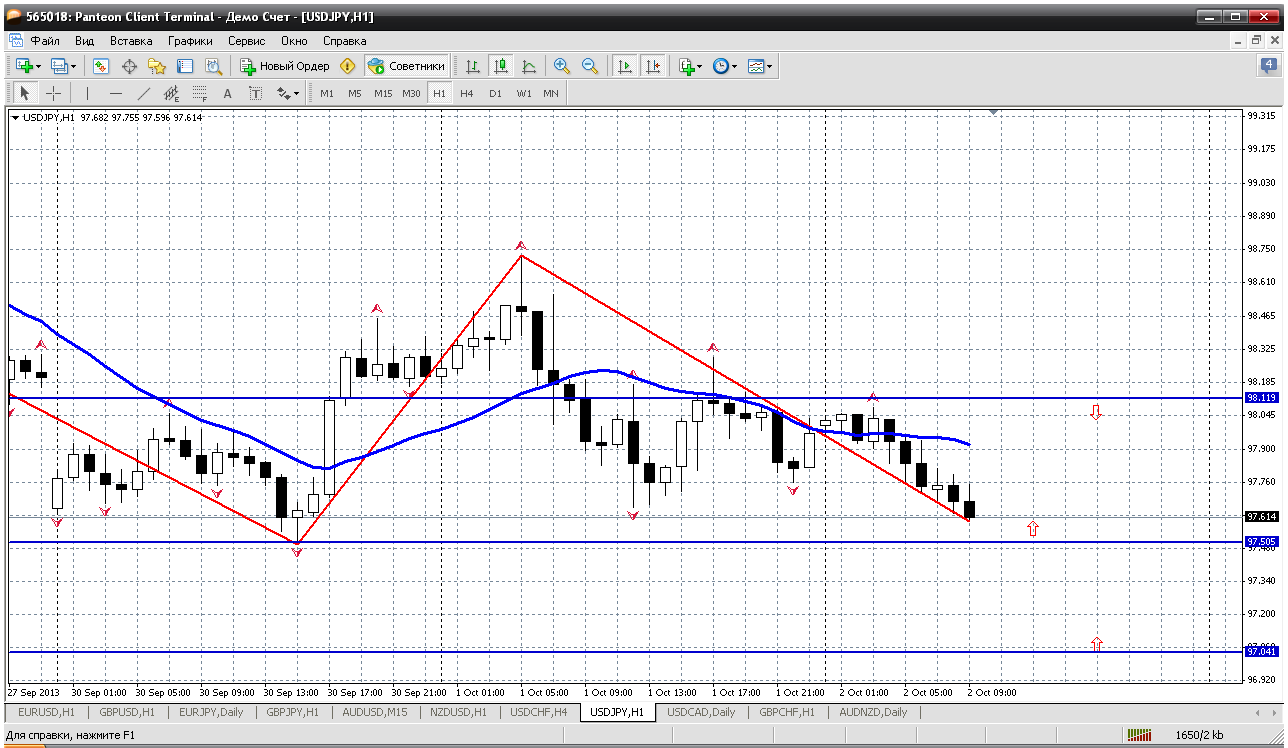Switch chart to Candlesticks mode
This screenshot has width=1288, height=748.
click(x=501, y=66)
